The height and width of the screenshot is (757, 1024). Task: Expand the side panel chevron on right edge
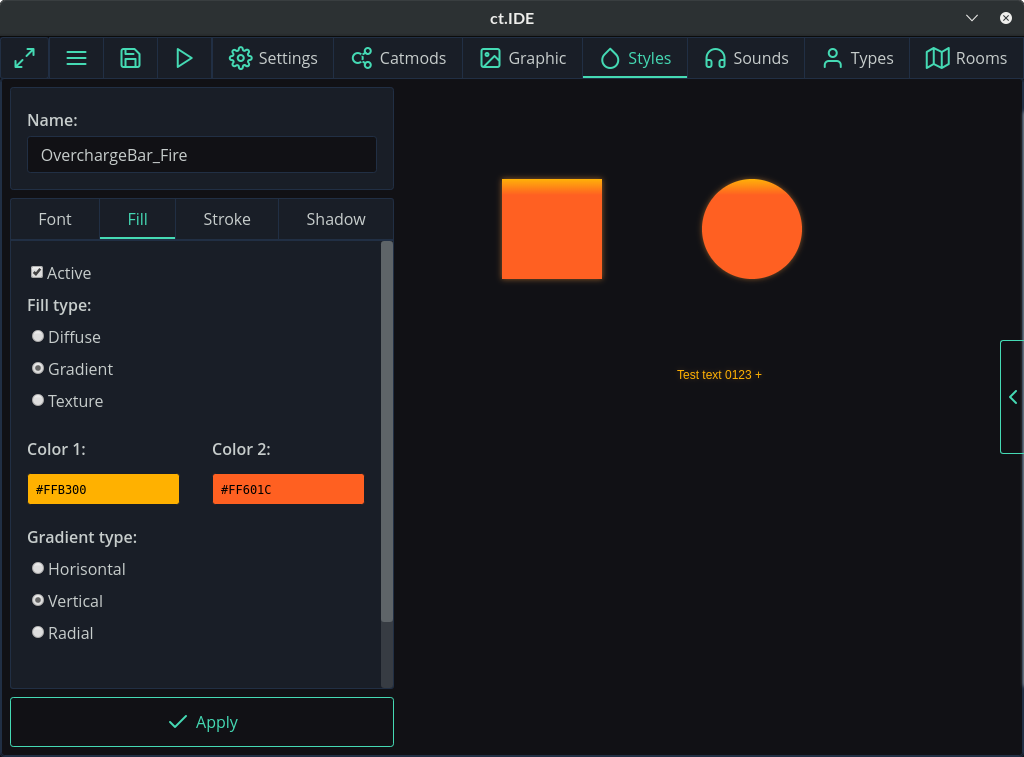(x=1012, y=396)
